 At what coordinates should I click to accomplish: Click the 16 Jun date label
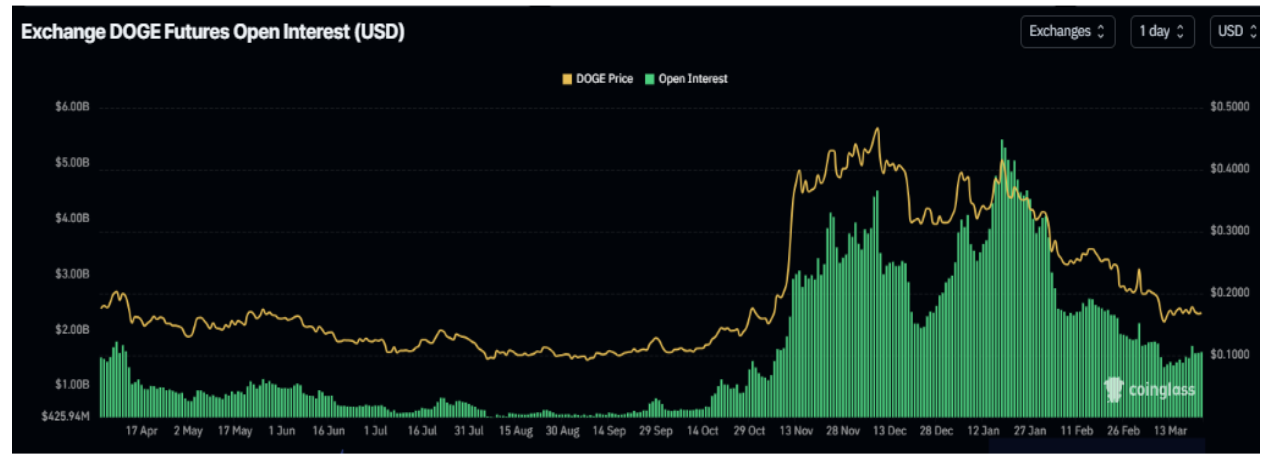click(328, 431)
